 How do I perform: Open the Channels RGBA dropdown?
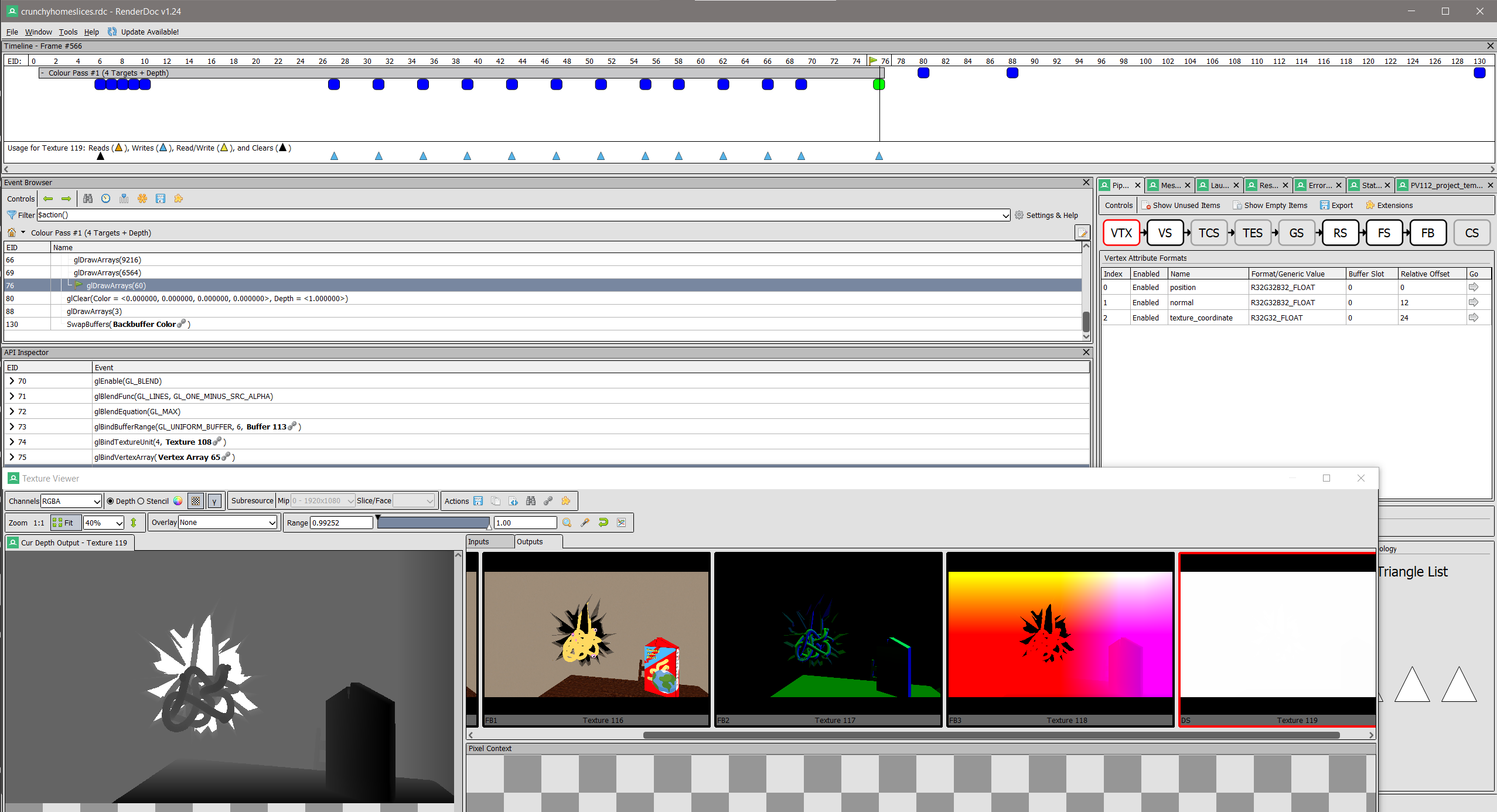(71, 501)
